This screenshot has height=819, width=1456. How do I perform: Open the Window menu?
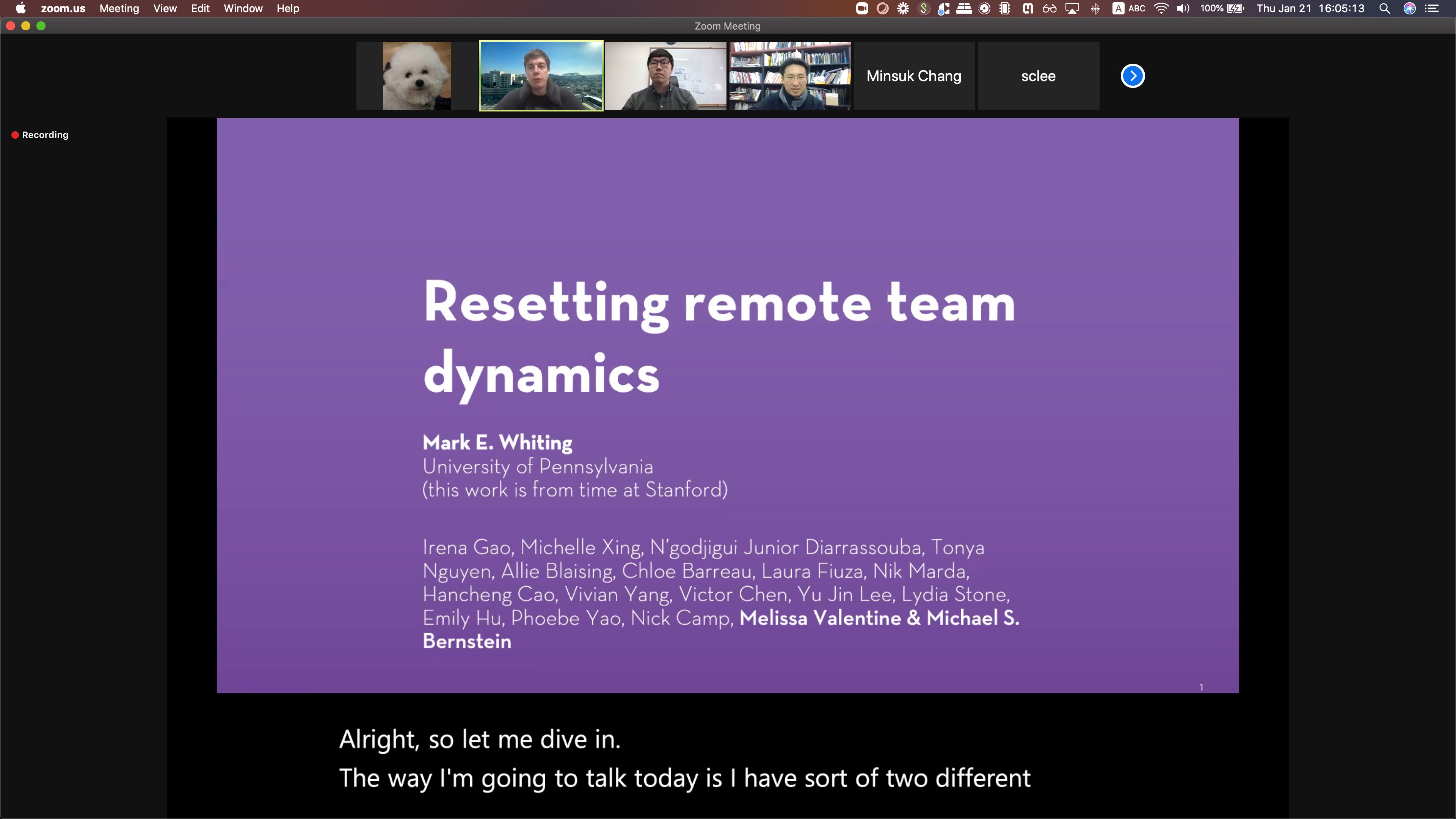243,8
